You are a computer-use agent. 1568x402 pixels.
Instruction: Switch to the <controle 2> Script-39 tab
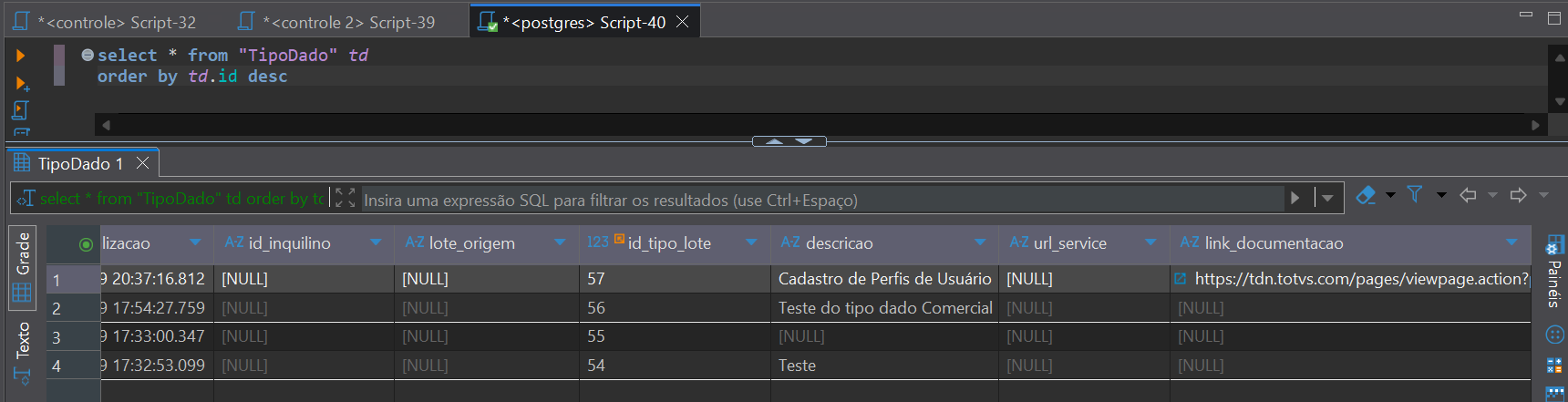(x=337, y=22)
